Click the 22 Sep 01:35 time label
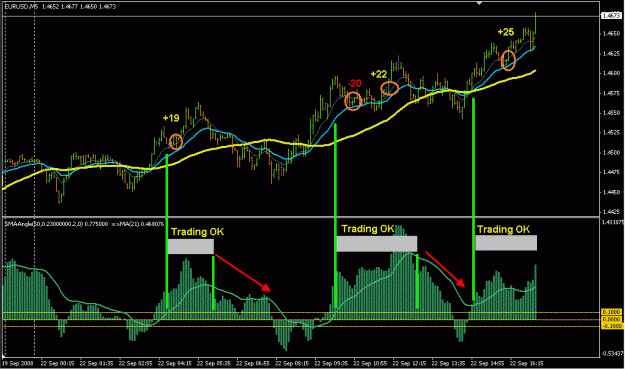The width and height of the screenshot is (625, 369). (96, 363)
